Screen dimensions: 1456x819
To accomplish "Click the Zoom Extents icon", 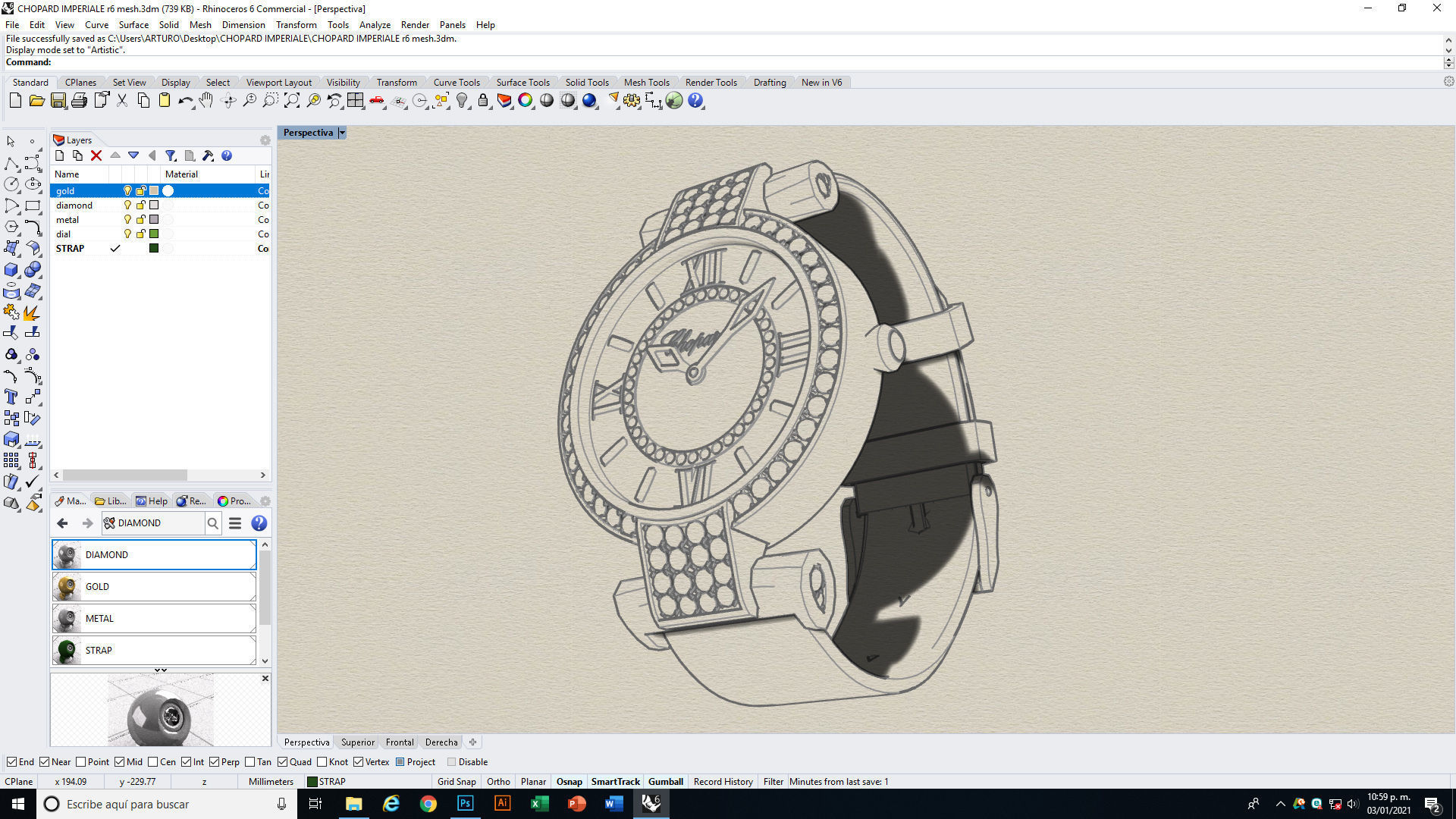I will coord(291,101).
